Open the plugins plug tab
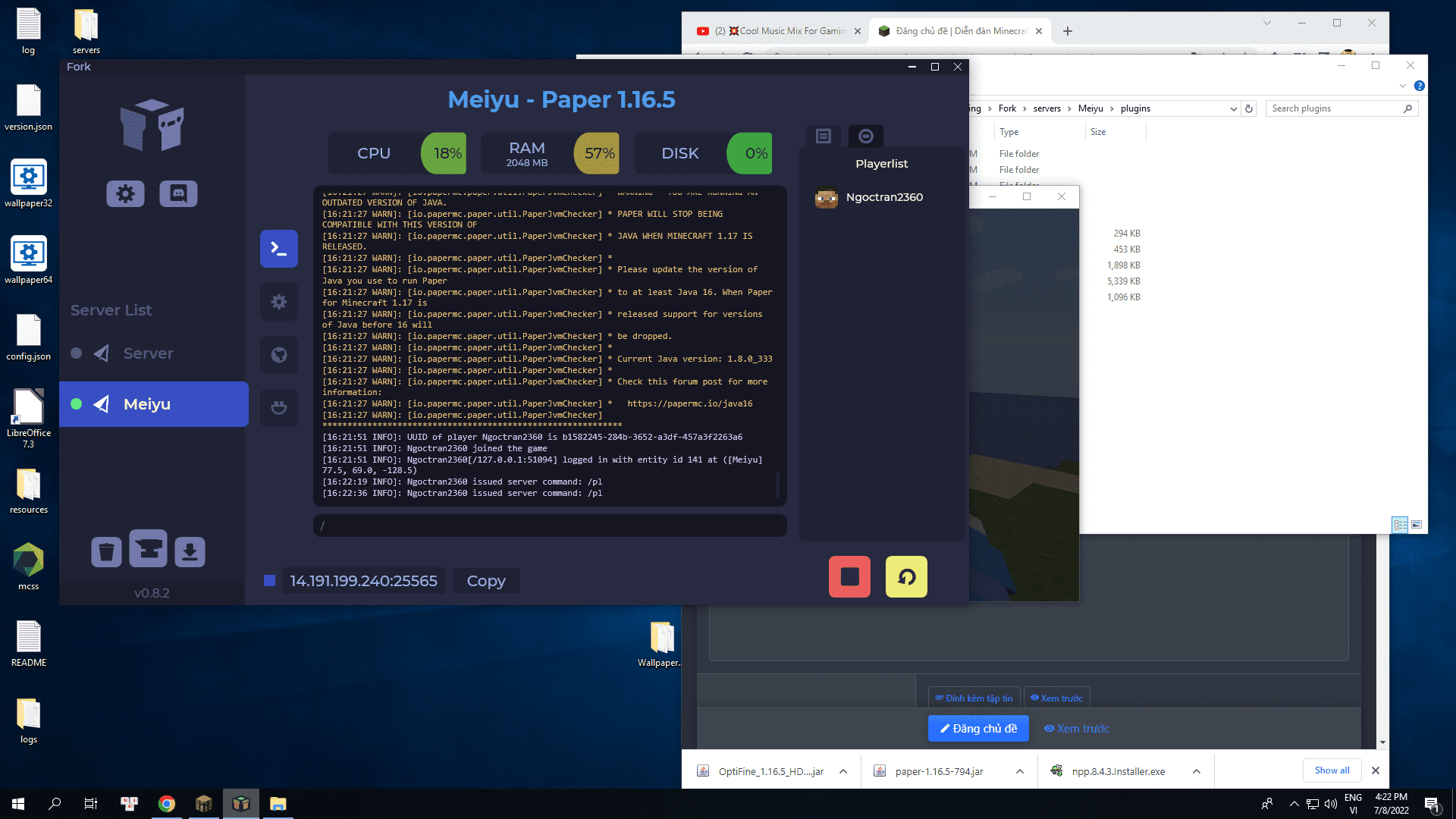 [278, 408]
